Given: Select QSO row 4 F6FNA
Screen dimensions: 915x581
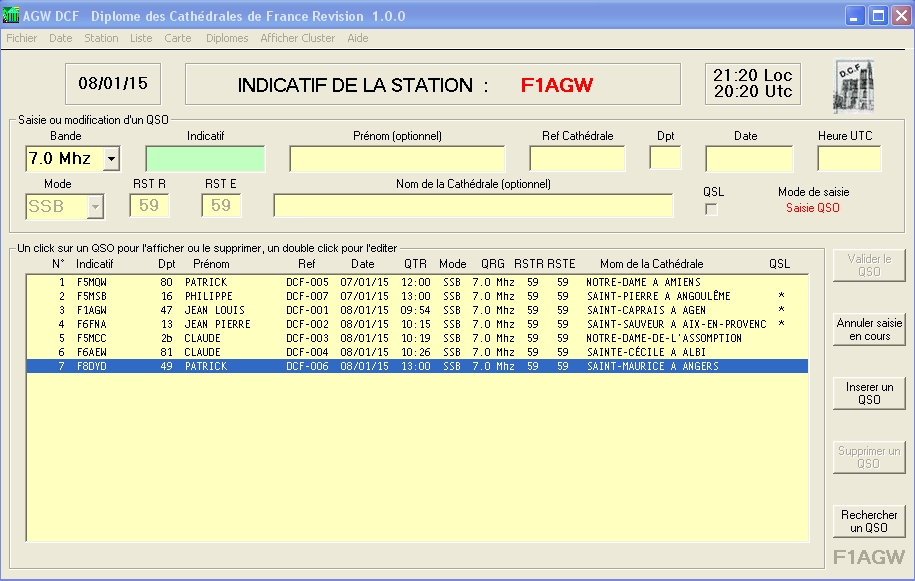Looking at the screenshot, I should point(417,324).
